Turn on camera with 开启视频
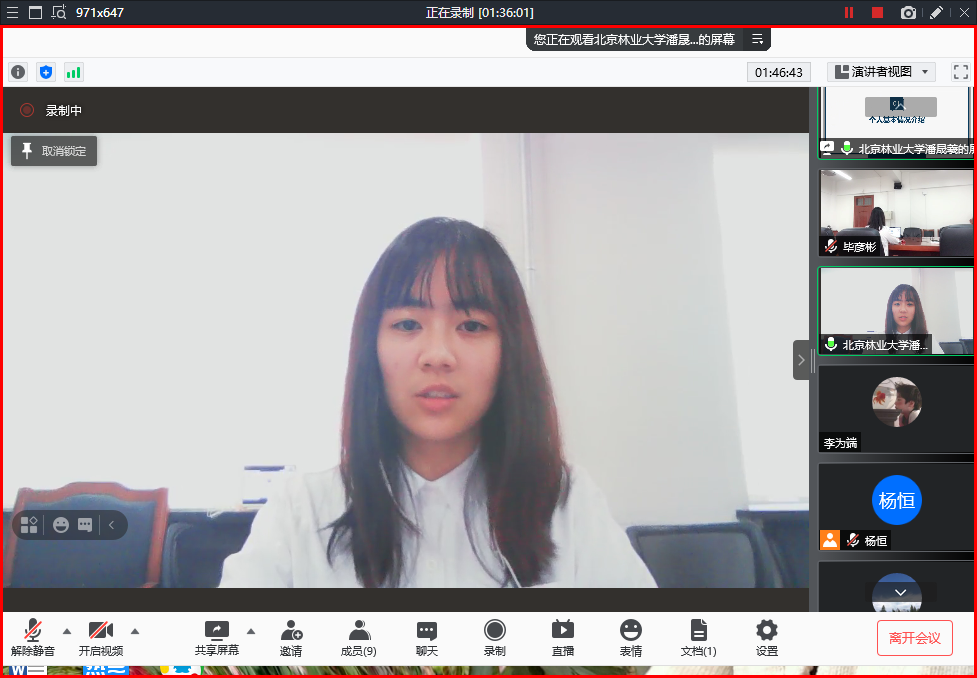Image resolution: width=977 pixels, height=678 pixels. click(101, 637)
